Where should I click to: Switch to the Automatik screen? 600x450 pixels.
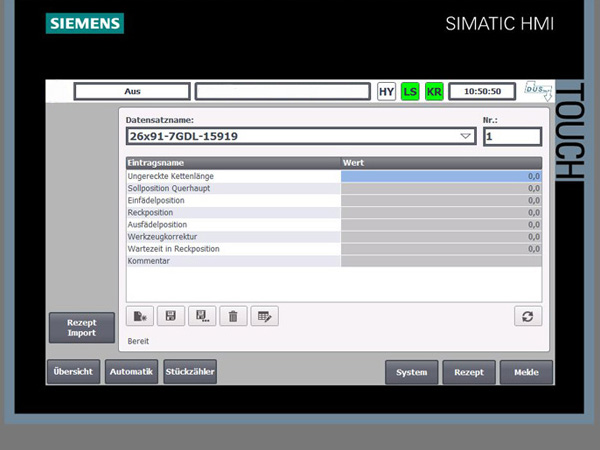[x=131, y=372]
